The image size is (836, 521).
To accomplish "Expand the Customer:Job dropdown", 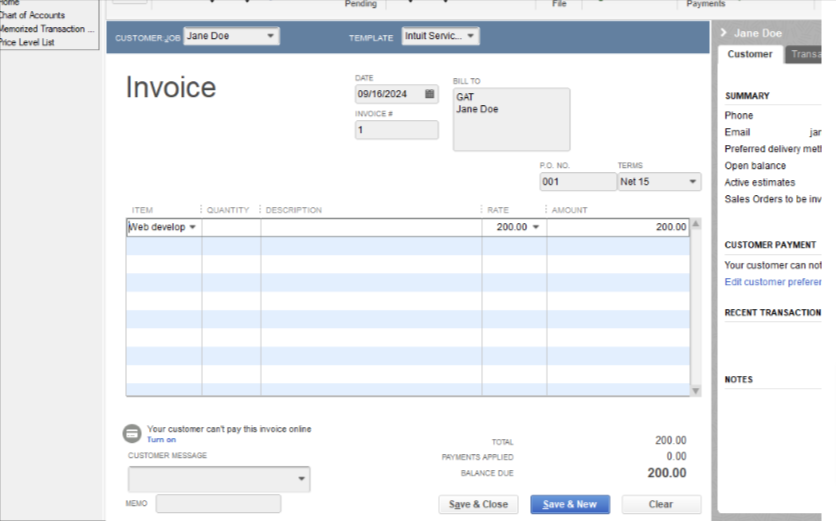I will click(x=270, y=37).
